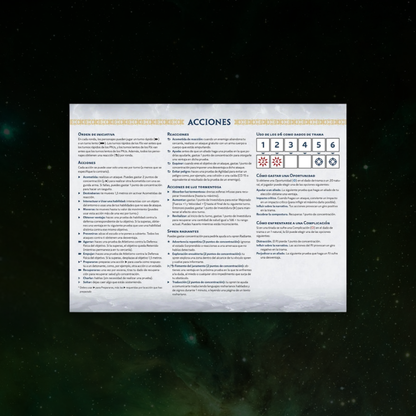Click the Orden de iniciativa heading
The width and height of the screenshot is (416, 416).
96,134
